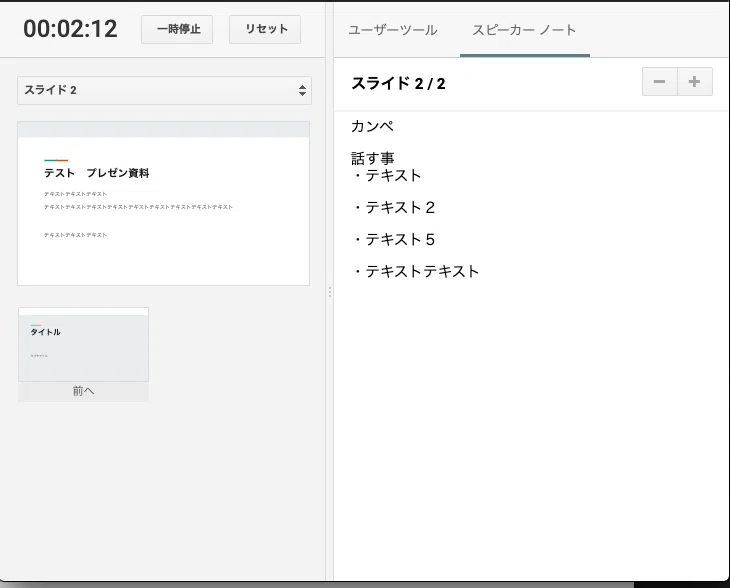
Task: Click the ・テキスト 2 note line
Action: [x=393, y=207]
